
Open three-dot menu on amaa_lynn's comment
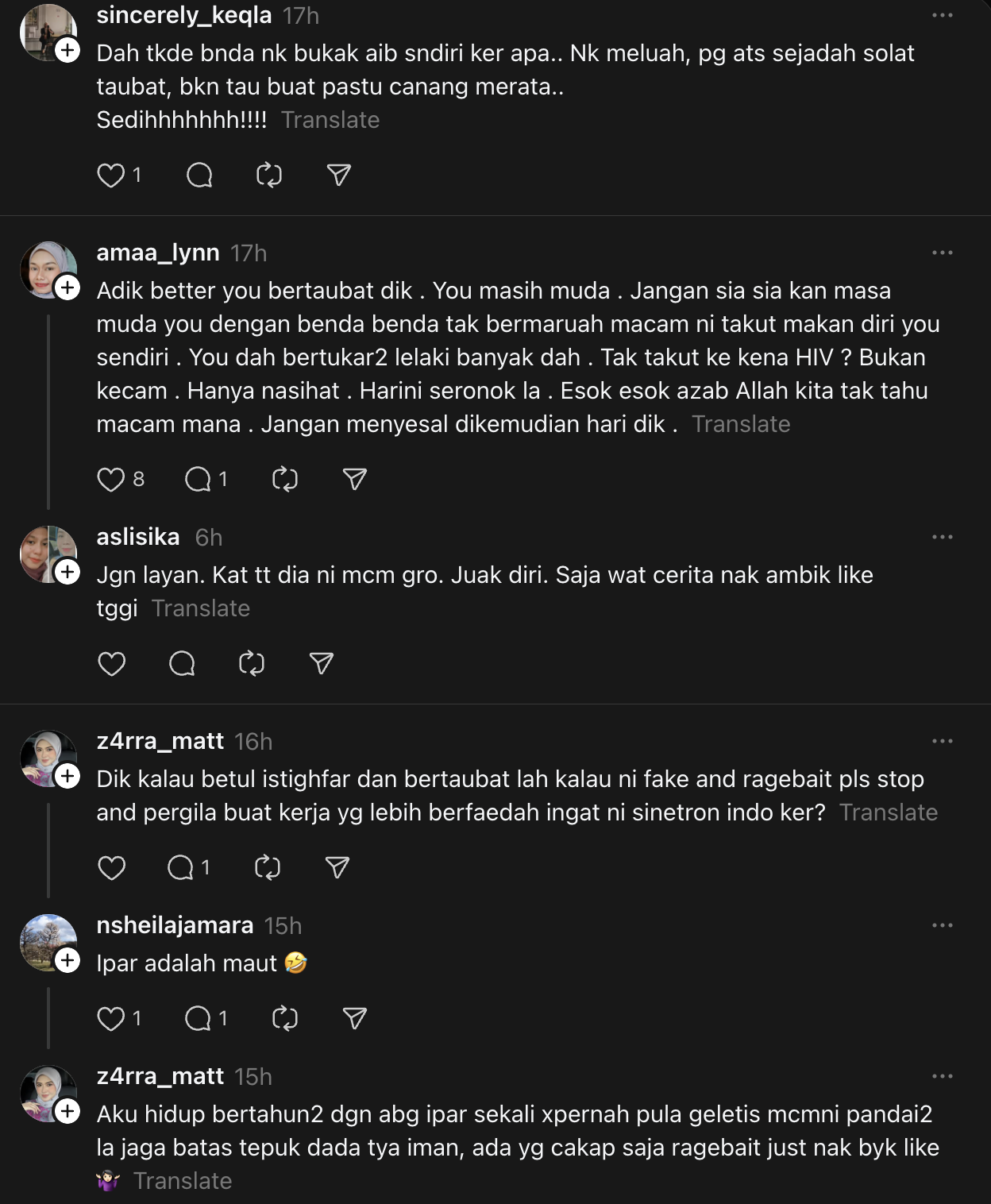(x=942, y=253)
